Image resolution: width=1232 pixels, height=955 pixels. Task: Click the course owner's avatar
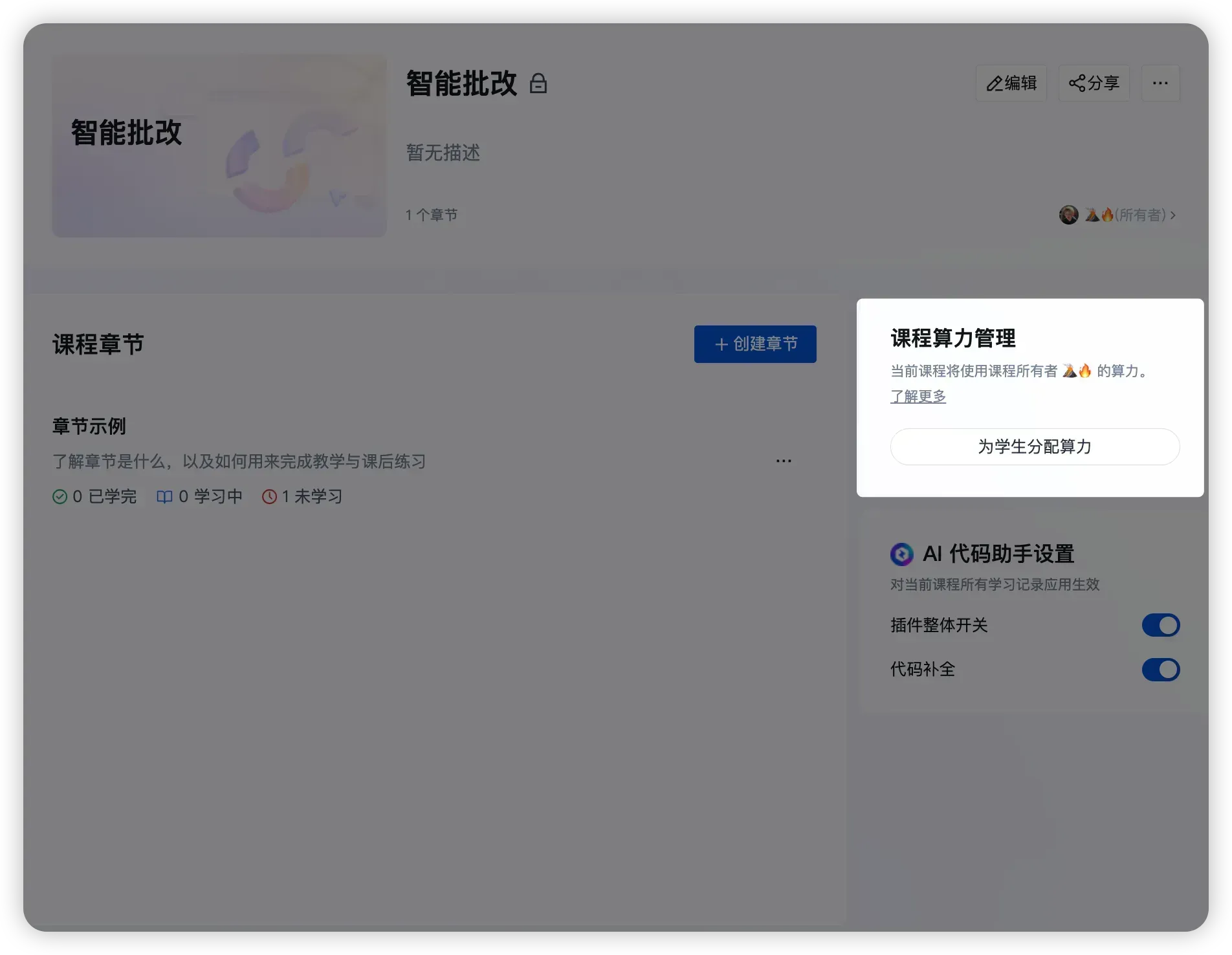[1068, 215]
